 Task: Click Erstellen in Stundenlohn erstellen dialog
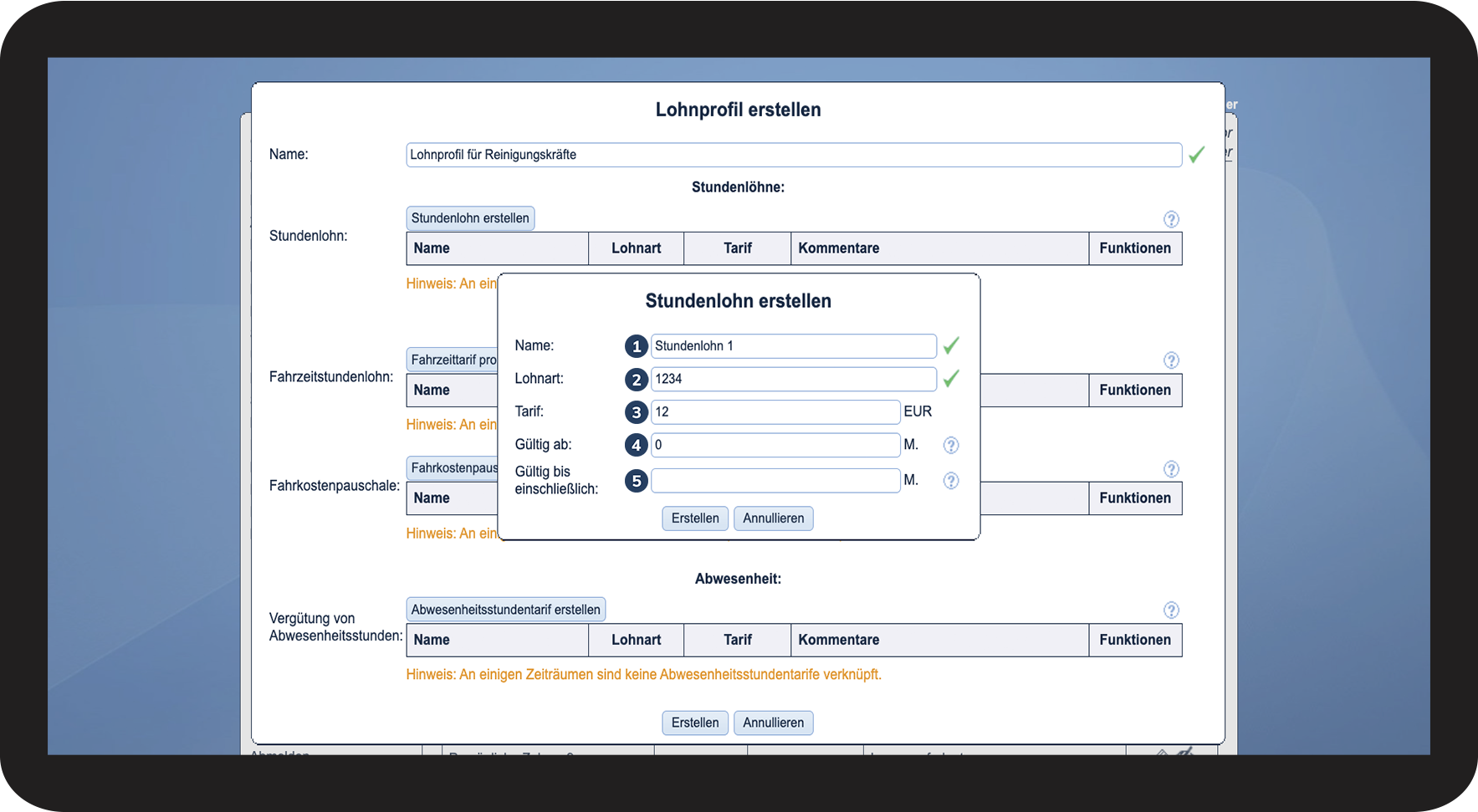point(695,518)
